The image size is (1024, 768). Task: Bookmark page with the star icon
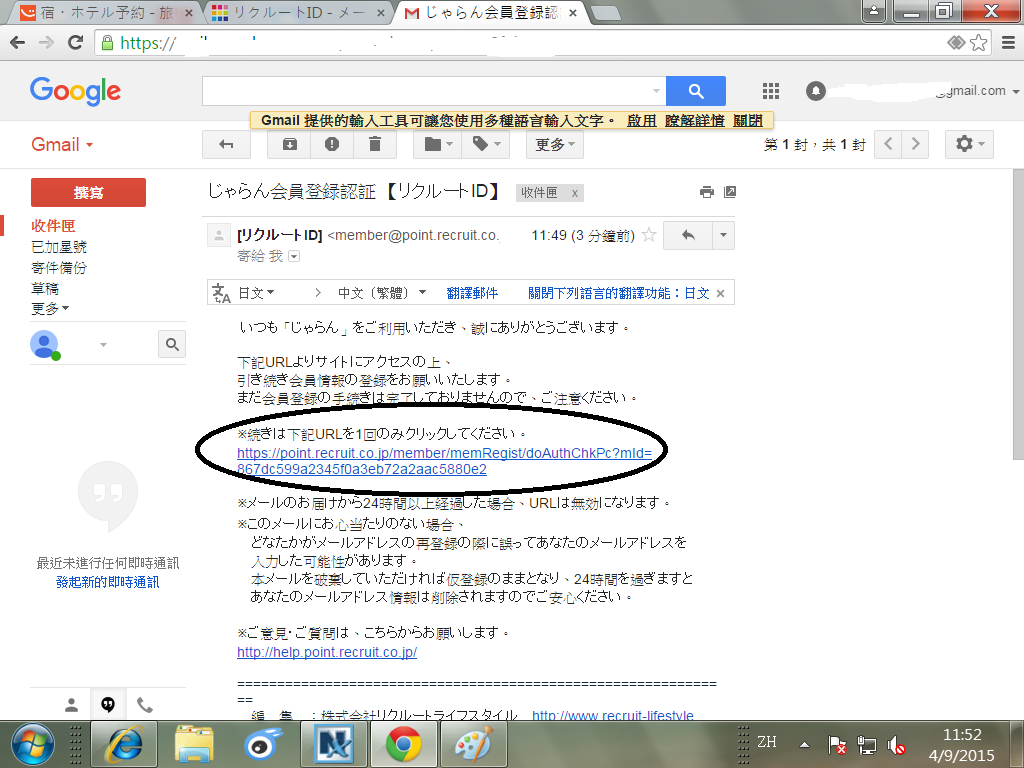(978, 43)
